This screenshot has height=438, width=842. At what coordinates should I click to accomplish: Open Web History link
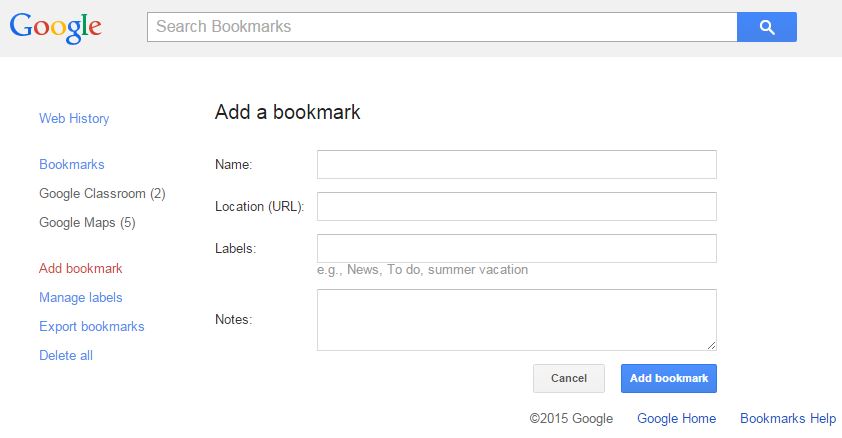click(x=74, y=119)
